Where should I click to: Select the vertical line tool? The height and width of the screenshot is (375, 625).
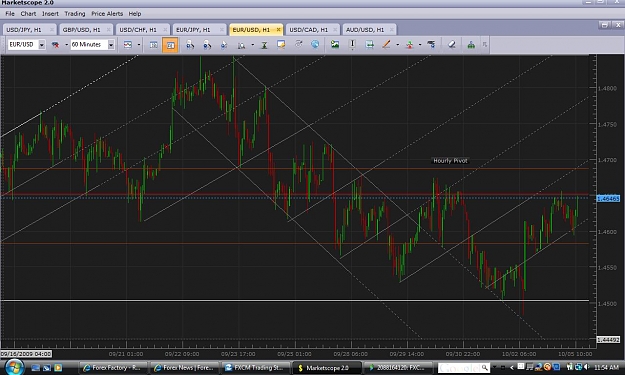click(352, 45)
